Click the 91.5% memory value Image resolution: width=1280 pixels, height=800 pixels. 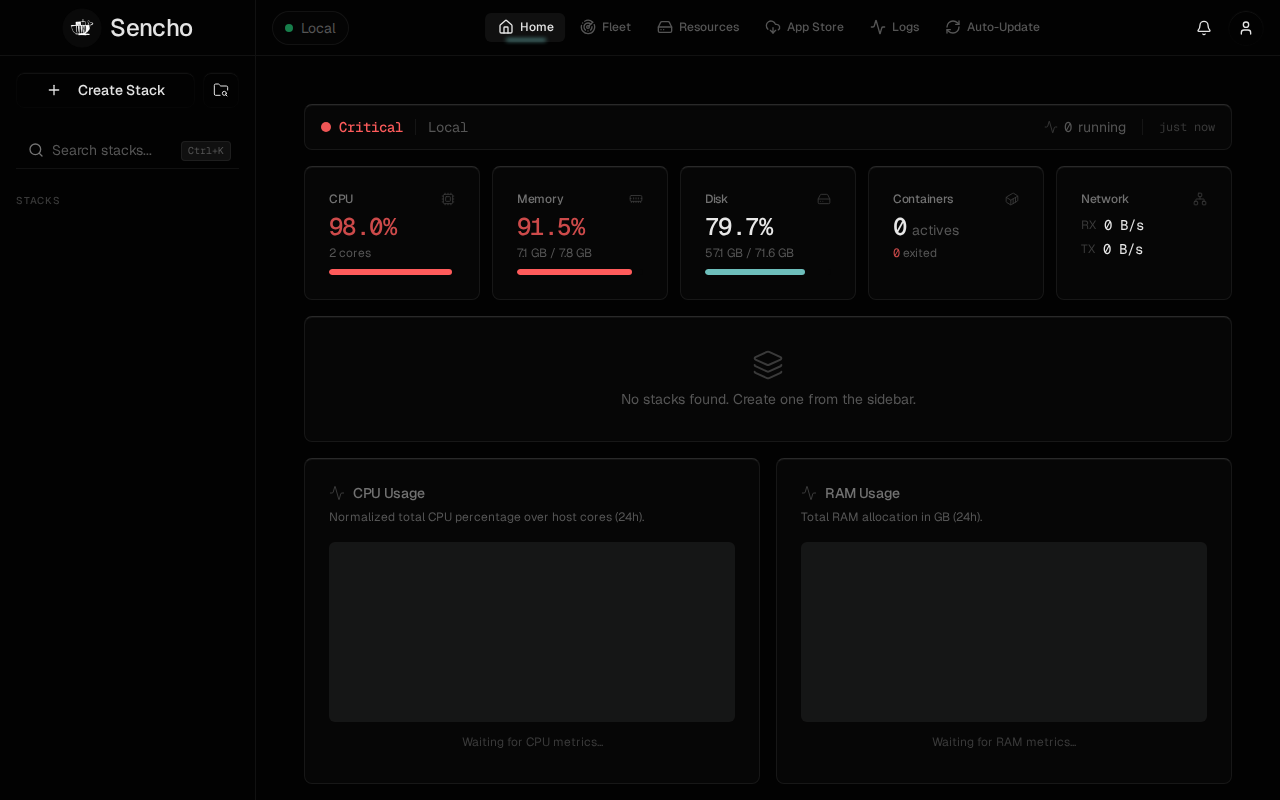click(551, 227)
